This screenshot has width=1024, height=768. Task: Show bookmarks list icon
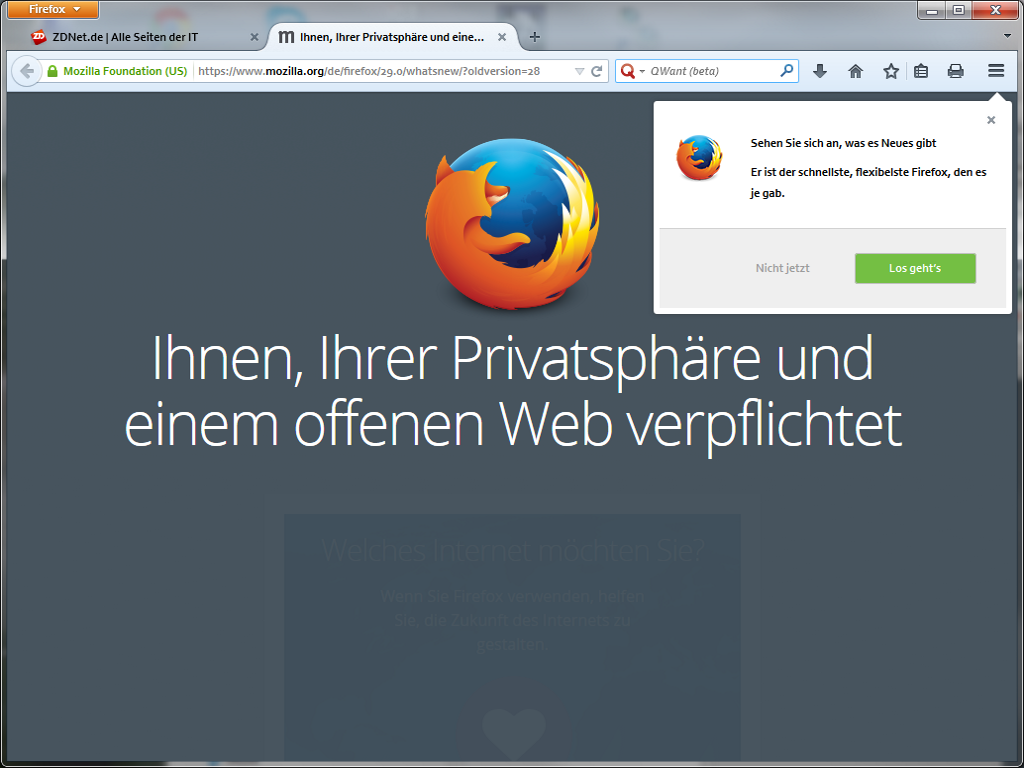(x=921, y=71)
